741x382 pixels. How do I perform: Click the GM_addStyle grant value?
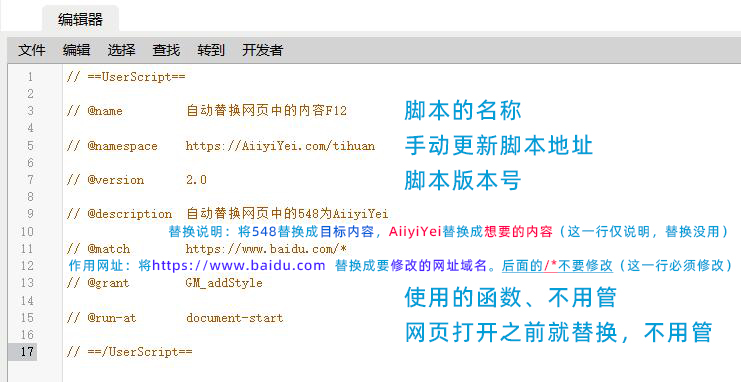[x=224, y=283]
